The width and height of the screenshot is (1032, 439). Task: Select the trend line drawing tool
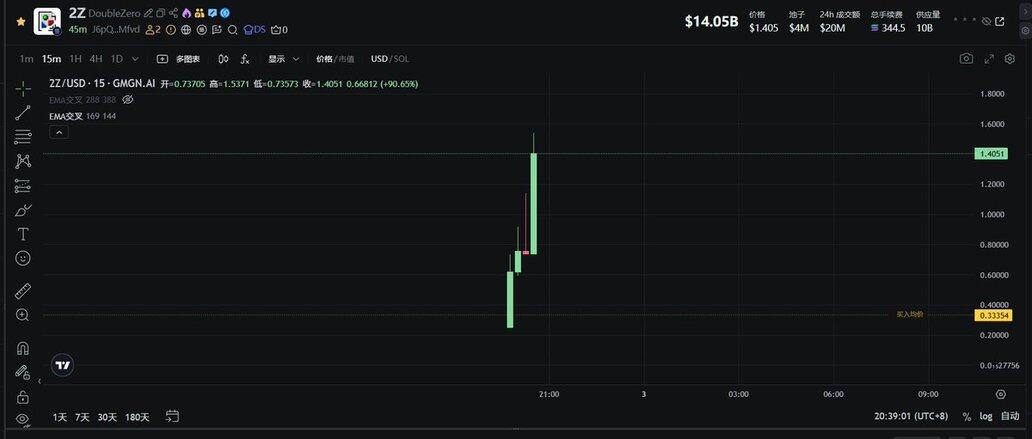tap(23, 113)
